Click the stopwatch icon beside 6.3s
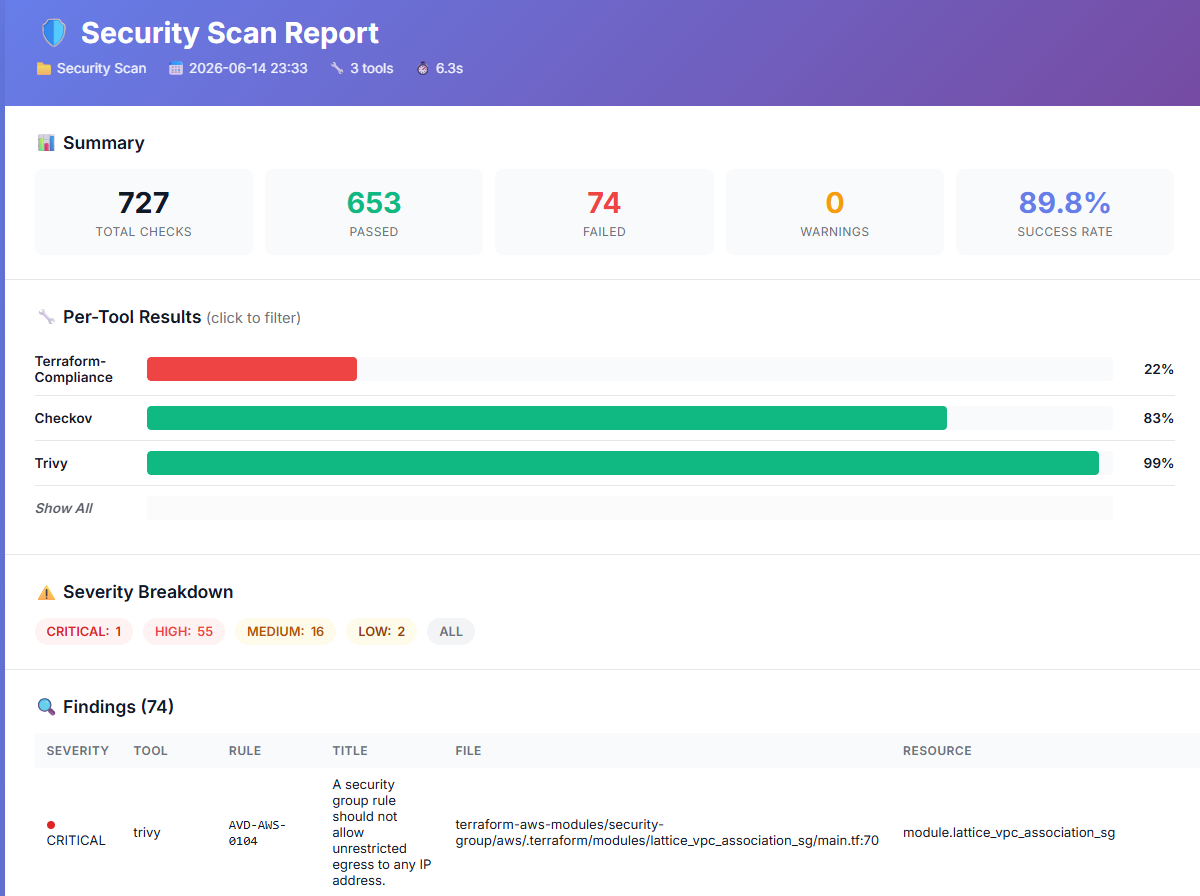Image resolution: width=1200 pixels, height=896 pixels. tap(423, 69)
